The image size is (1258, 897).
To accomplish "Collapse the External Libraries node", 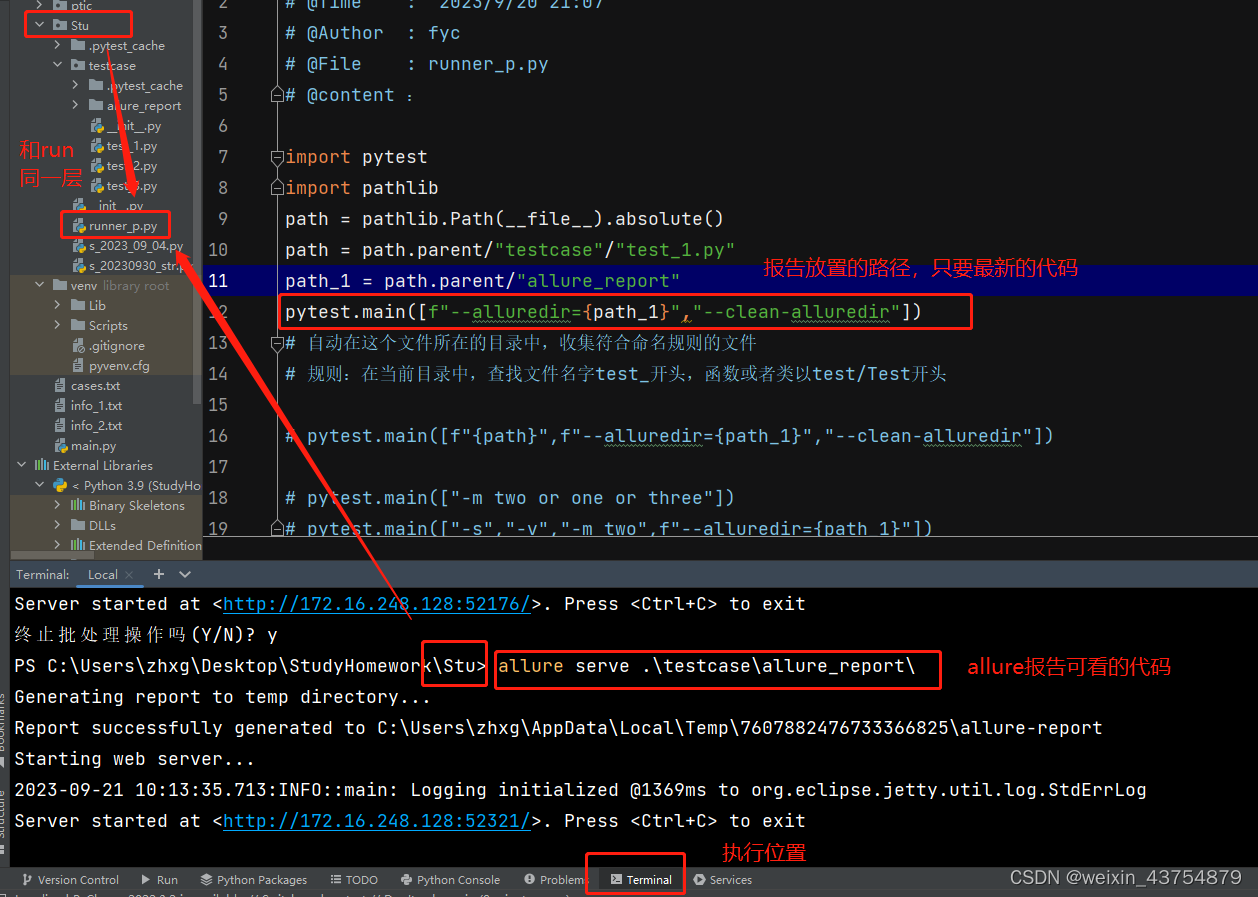I will coord(22,465).
